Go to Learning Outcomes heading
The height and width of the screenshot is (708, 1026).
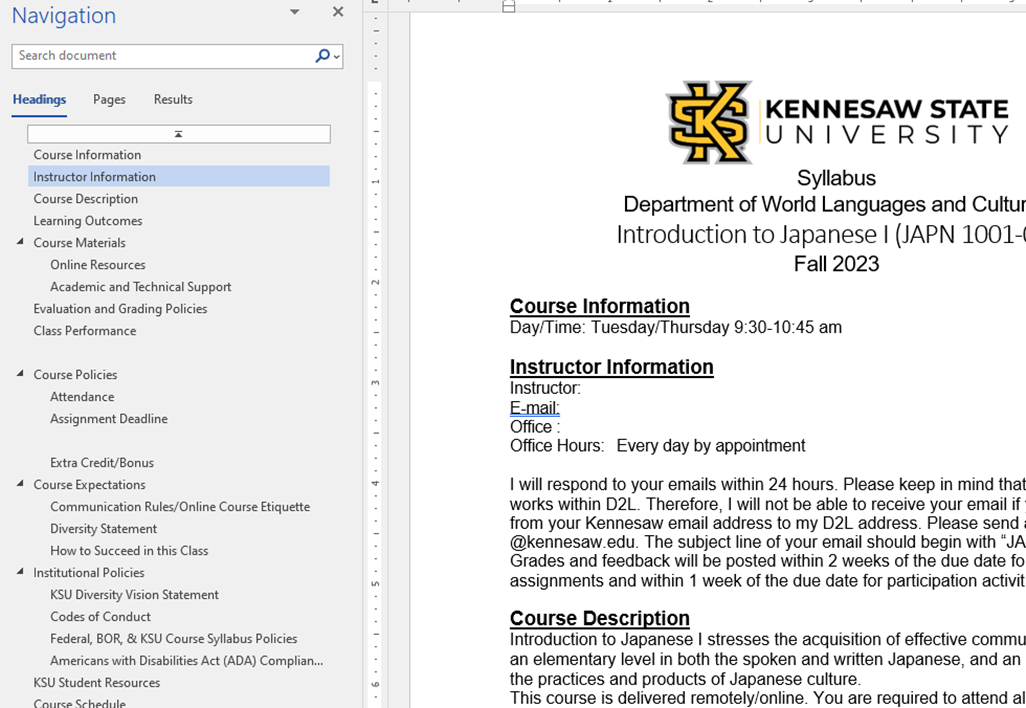(x=88, y=221)
